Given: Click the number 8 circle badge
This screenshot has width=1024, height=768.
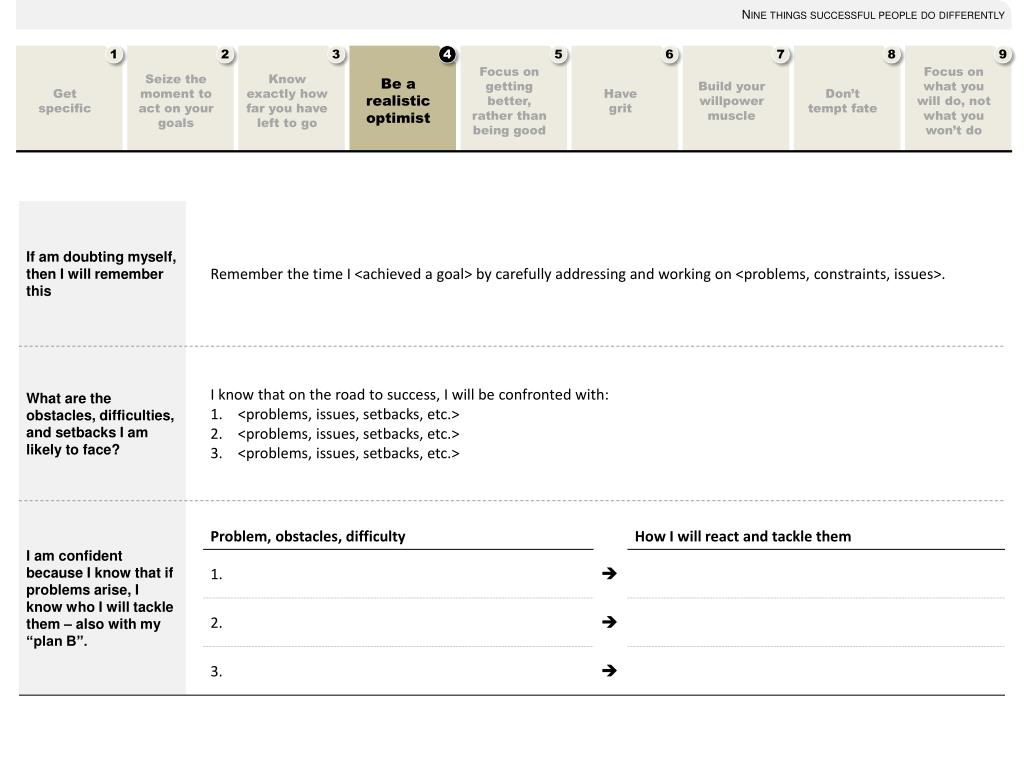Looking at the screenshot, I should (891, 54).
